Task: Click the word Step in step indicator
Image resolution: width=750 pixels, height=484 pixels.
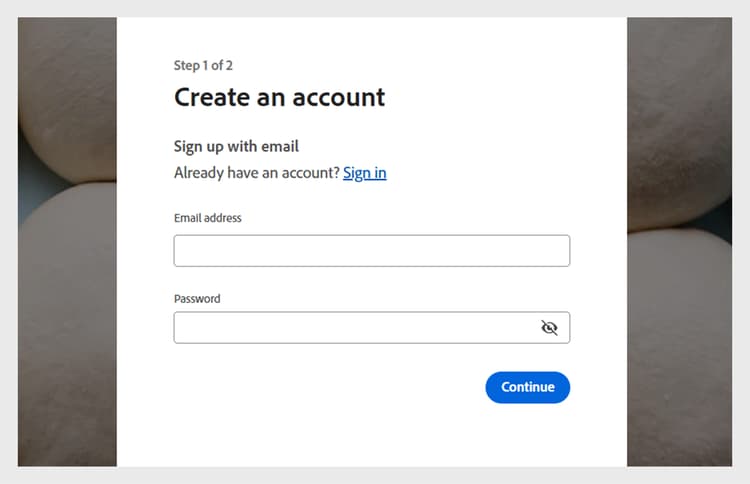Action: point(186,66)
